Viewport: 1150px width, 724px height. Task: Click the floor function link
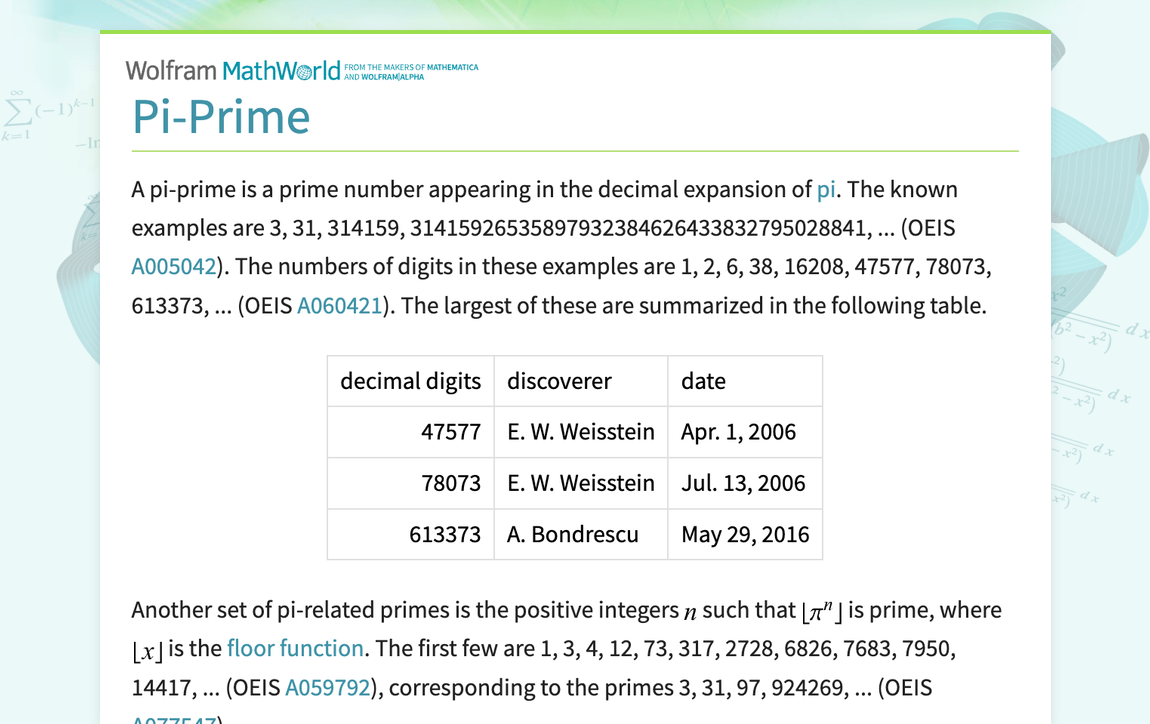click(x=297, y=648)
